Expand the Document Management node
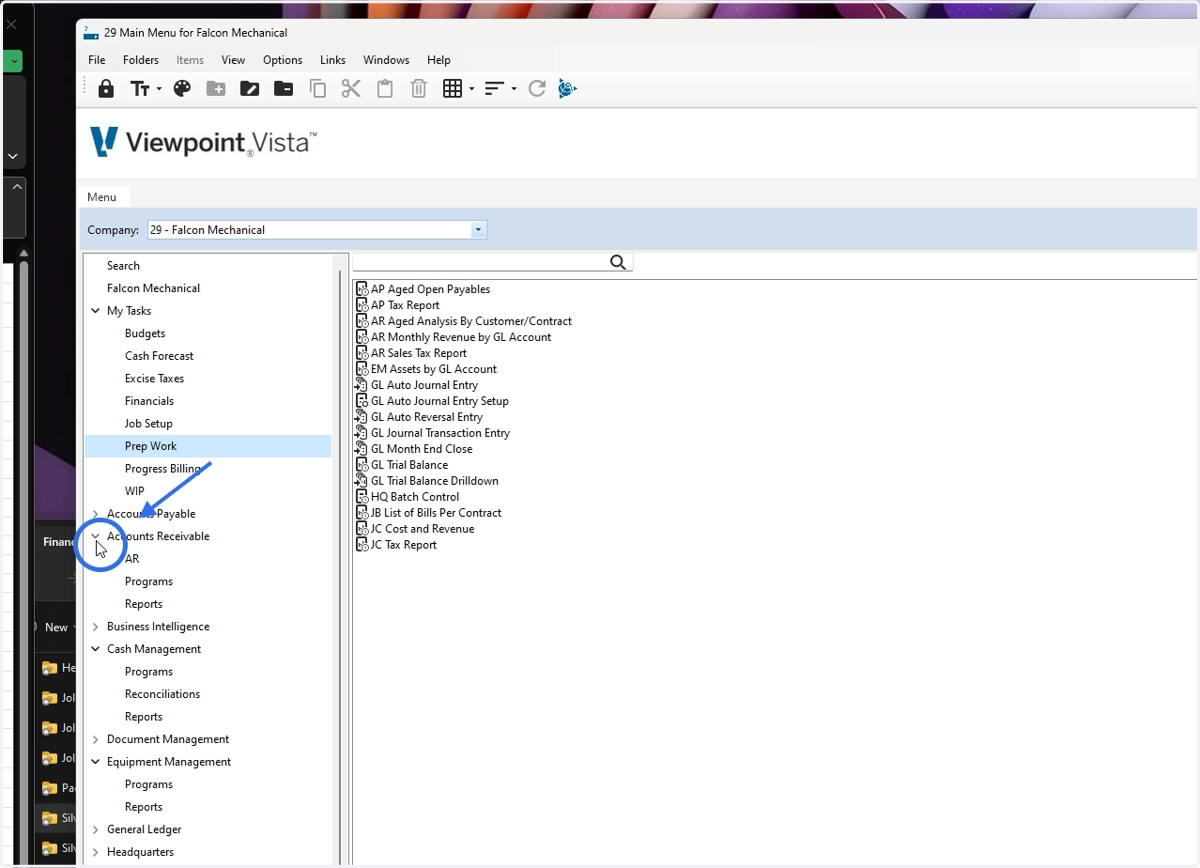This screenshot has height=868, width=1200. click(x=96, y=740)
